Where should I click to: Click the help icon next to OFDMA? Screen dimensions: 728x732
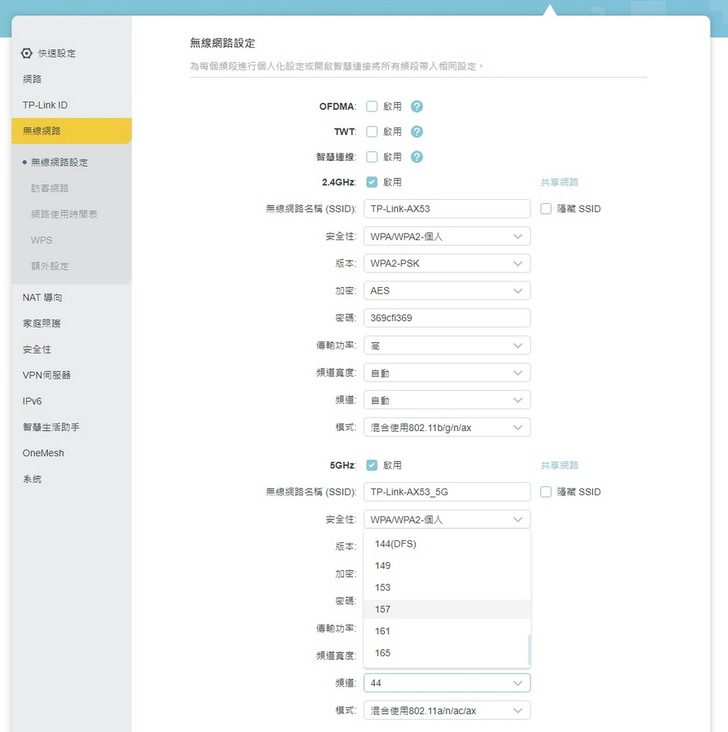click(417, 106)
